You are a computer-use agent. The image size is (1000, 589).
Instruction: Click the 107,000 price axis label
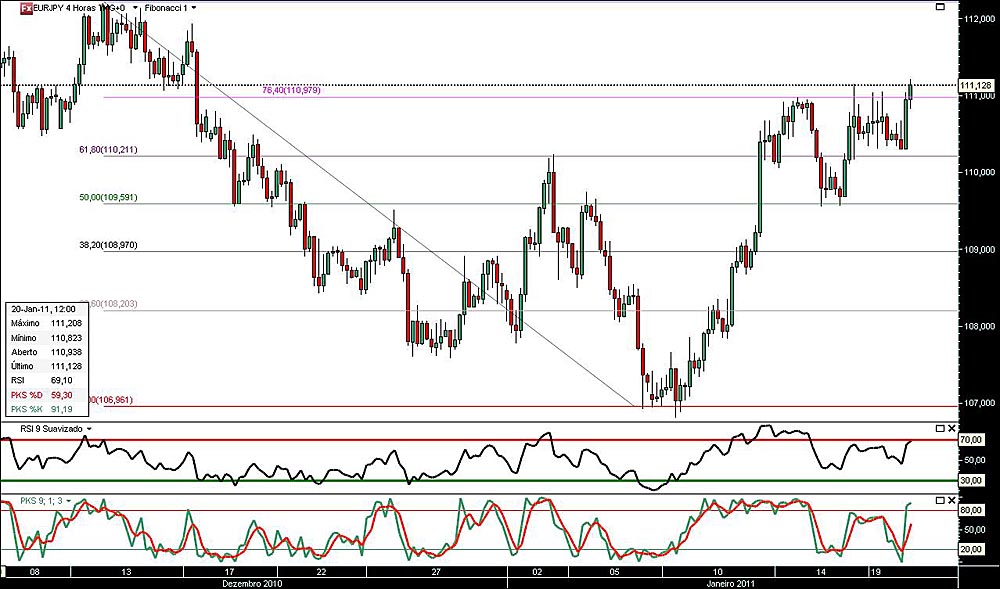[x=980, y=403]
